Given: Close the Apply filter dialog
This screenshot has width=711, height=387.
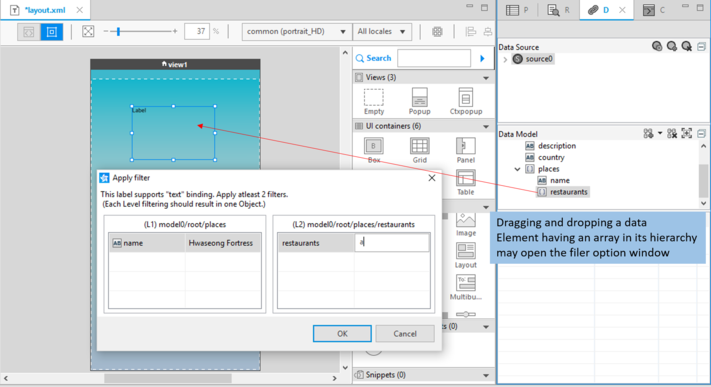Looking at the screenshot, I should pos(432,178).
